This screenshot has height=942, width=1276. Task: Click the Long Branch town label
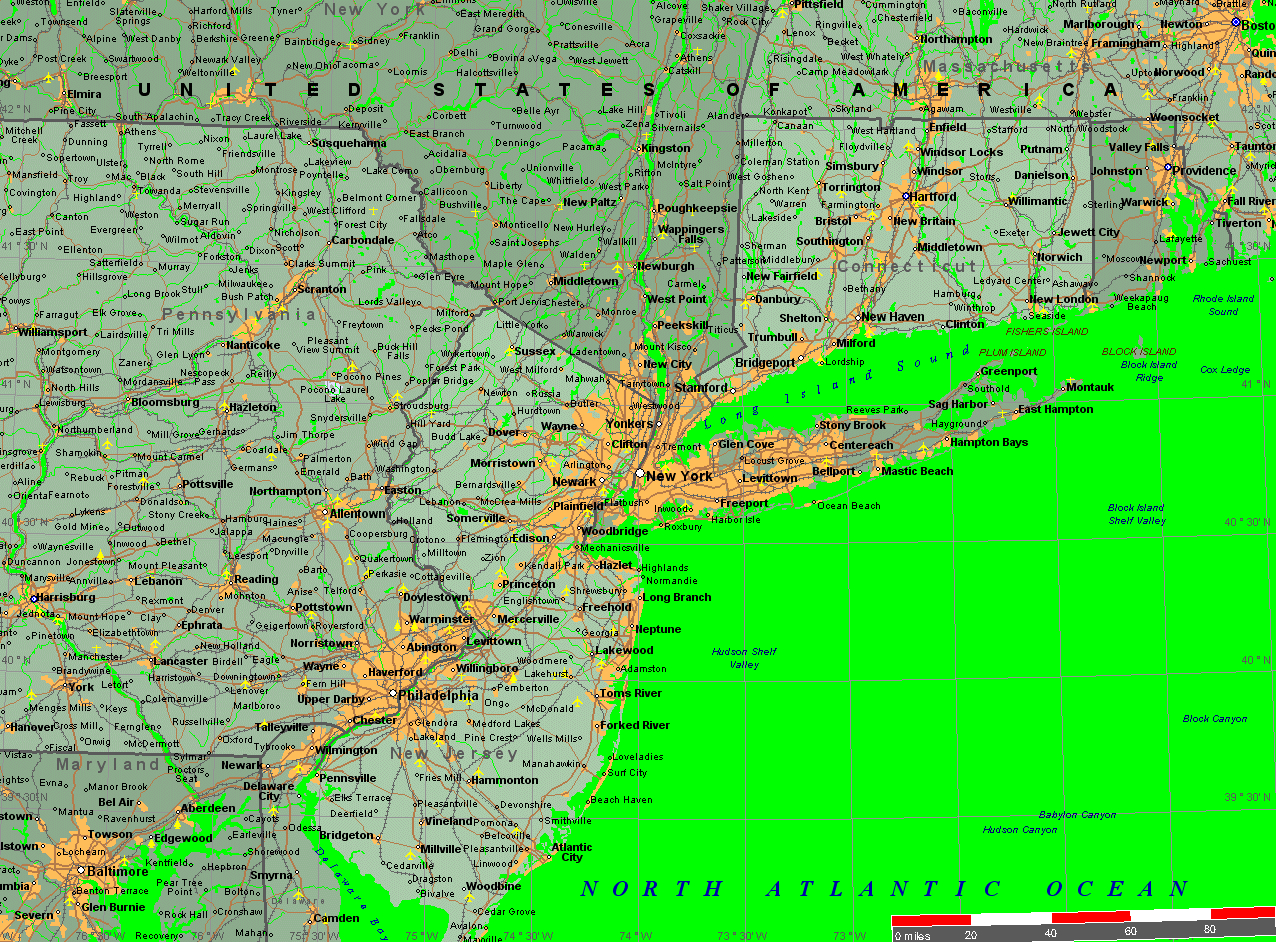point(676,597)
